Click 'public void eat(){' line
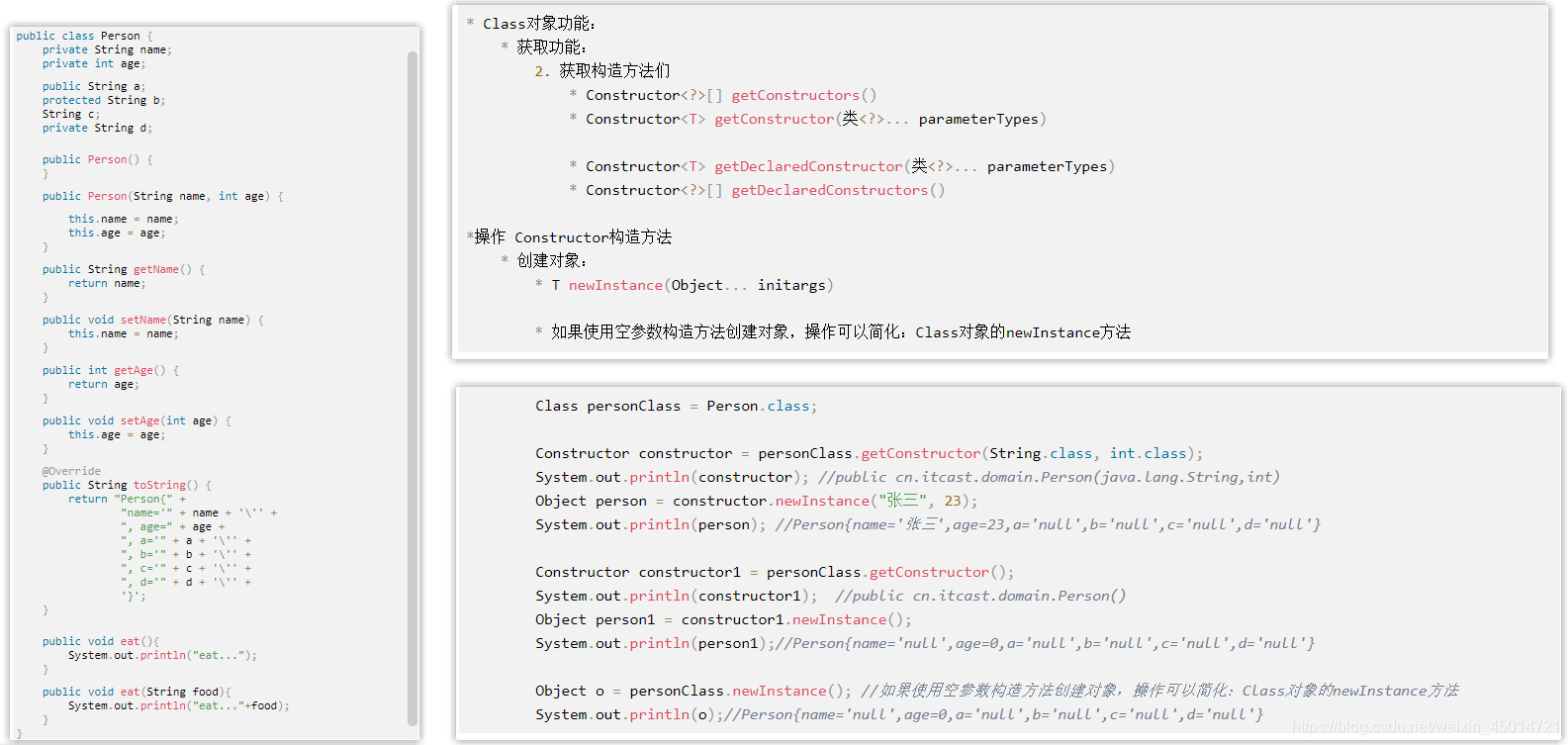 (x=101, y=641)
